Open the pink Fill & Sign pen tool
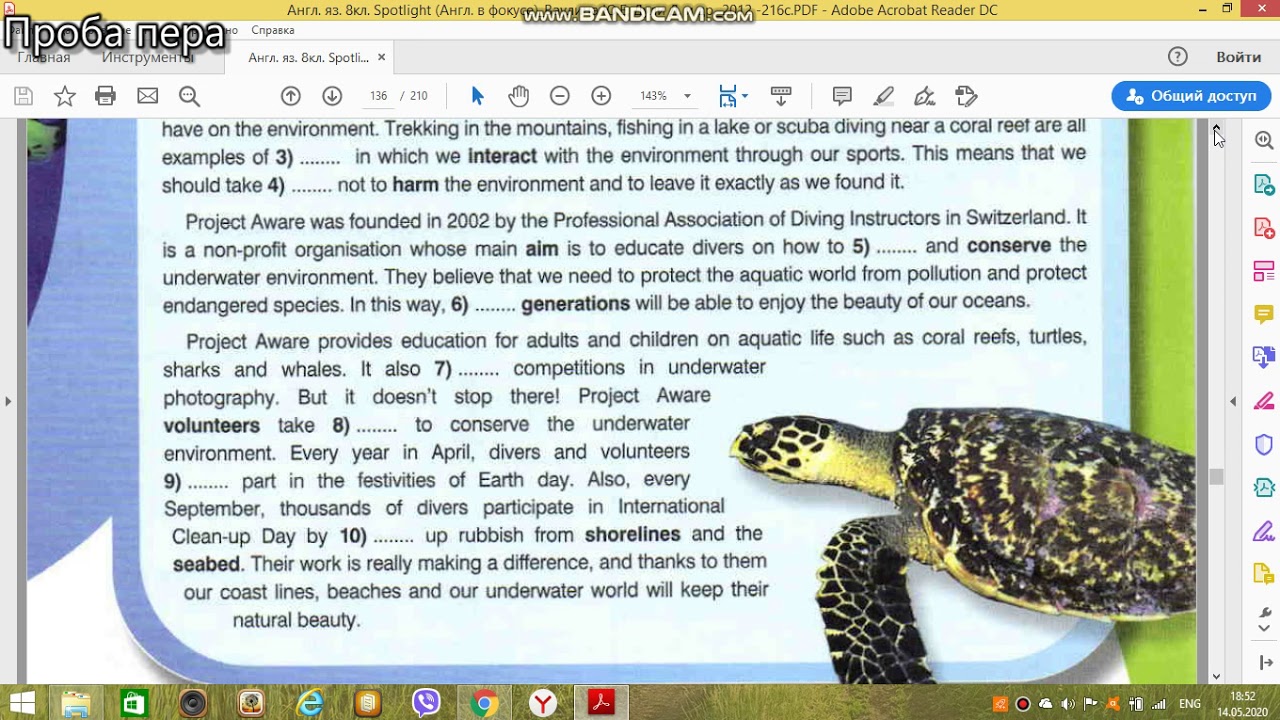 (x=1264, y=401)
